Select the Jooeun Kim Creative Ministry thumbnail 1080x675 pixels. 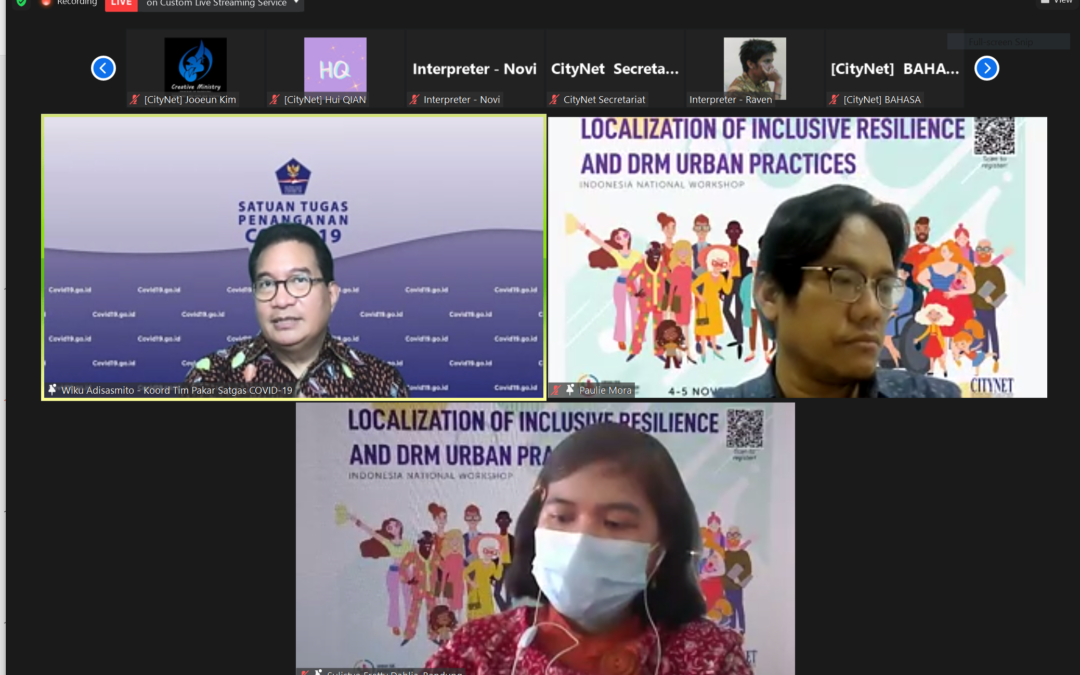195,66
